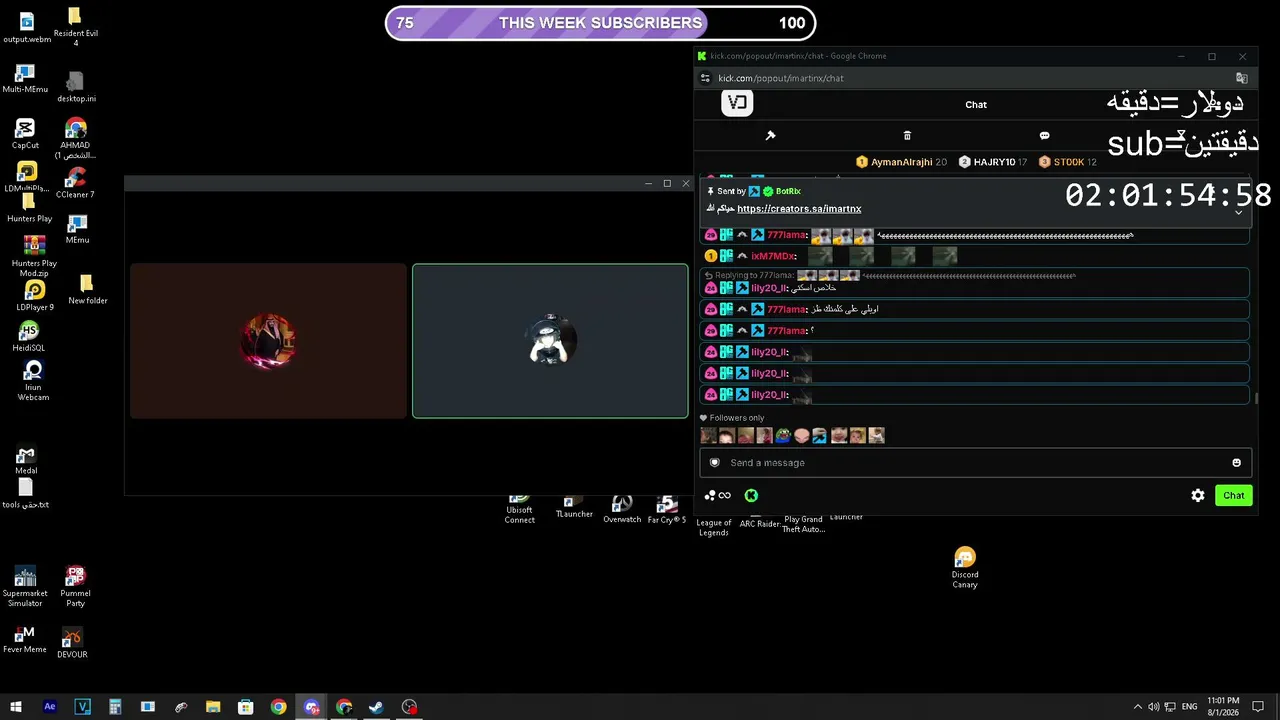Open the Hunters Play Mod.zip archive
The height and width of the screenshot is (720, 1280).
[x=34, y=256]
